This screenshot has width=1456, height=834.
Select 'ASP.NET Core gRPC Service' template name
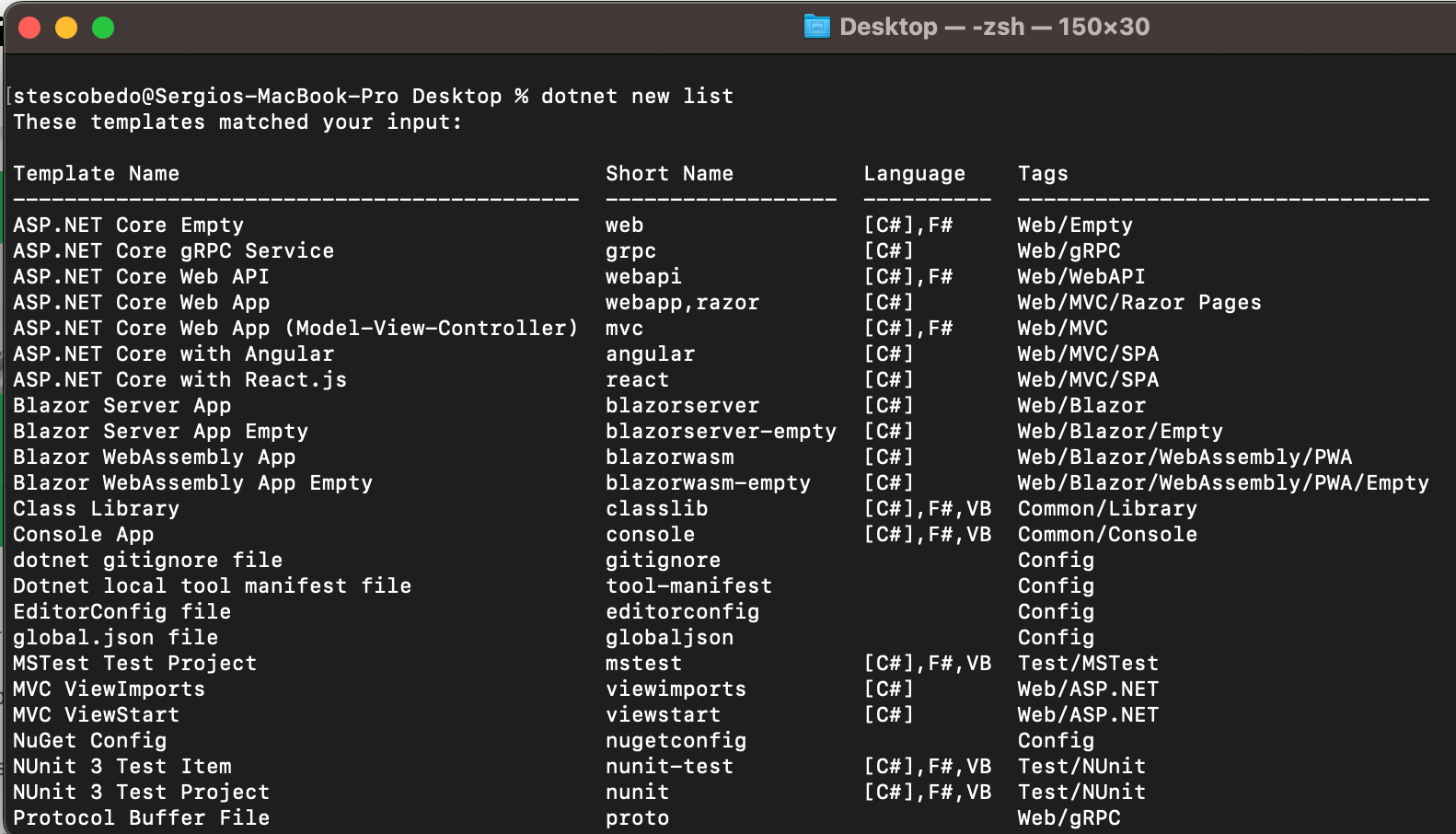tap(174, 251)
